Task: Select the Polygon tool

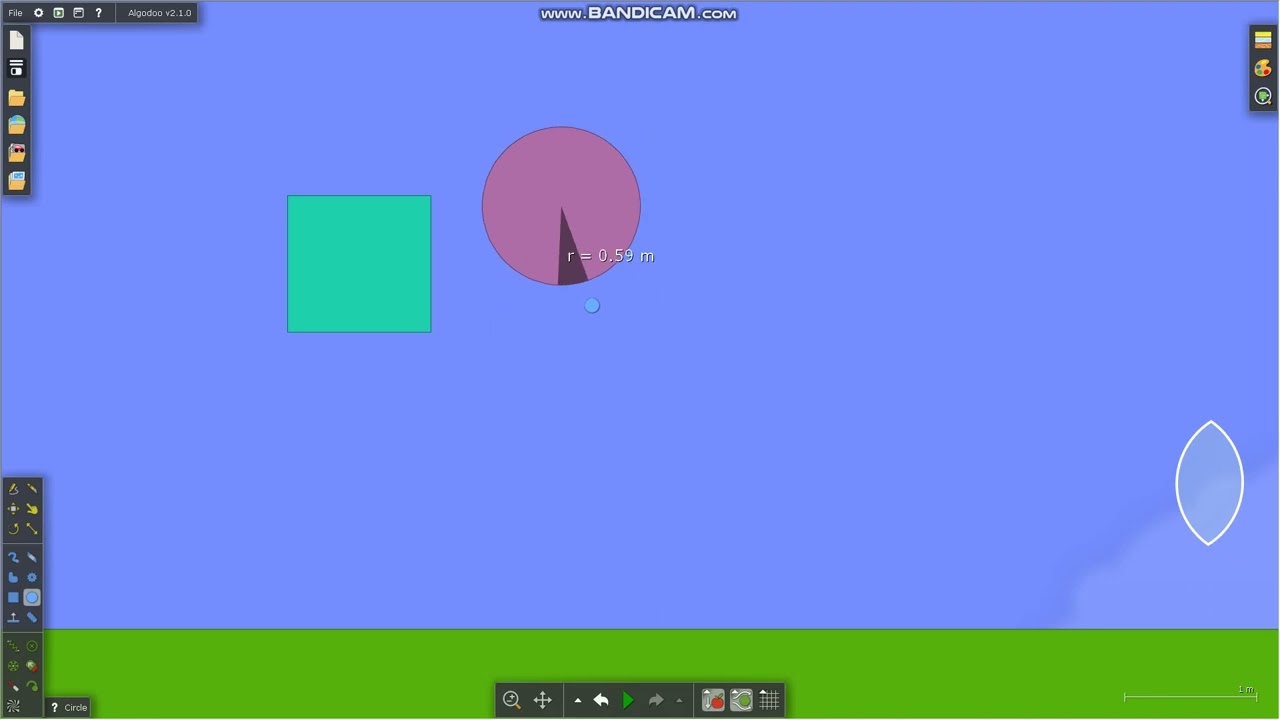Action: (x=13, y=578)
